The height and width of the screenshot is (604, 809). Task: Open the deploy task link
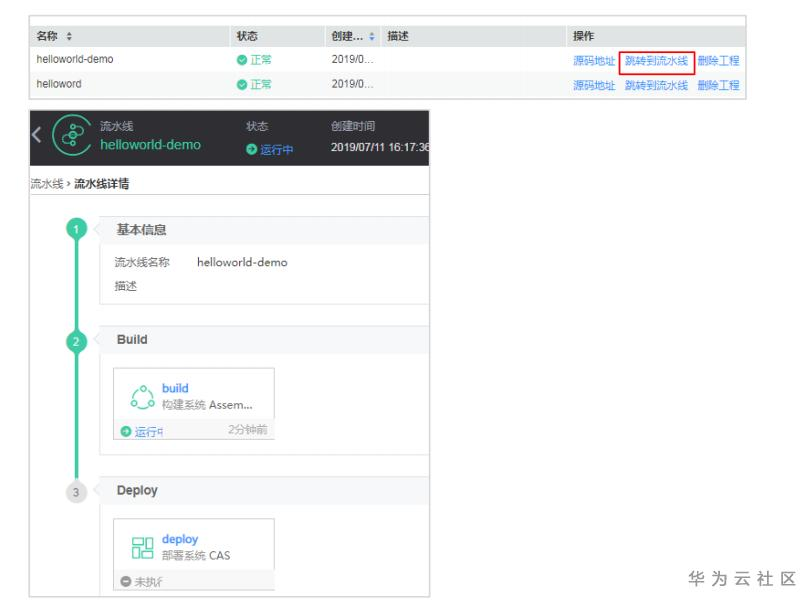pos(180,539)
